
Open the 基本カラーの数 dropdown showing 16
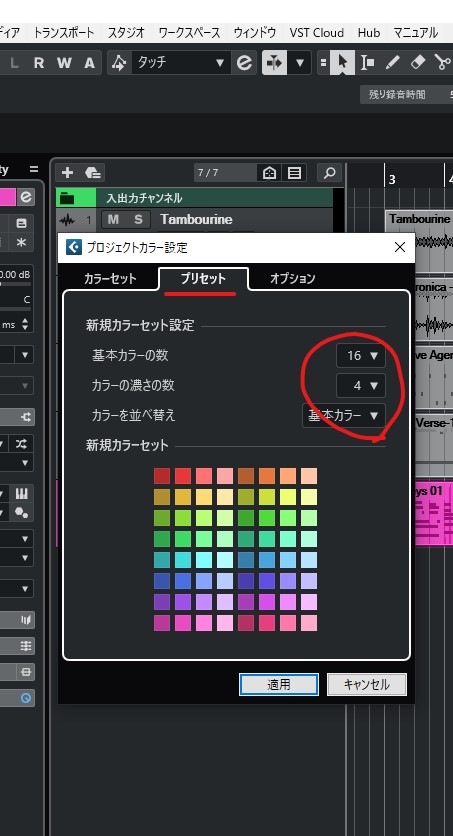click(x=361, y=355)
